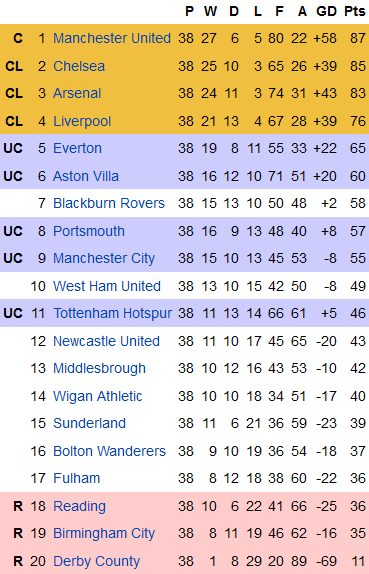Open the Arsenal club page
369x574 pixels.
pyautogui.click(x=77, y=93)
